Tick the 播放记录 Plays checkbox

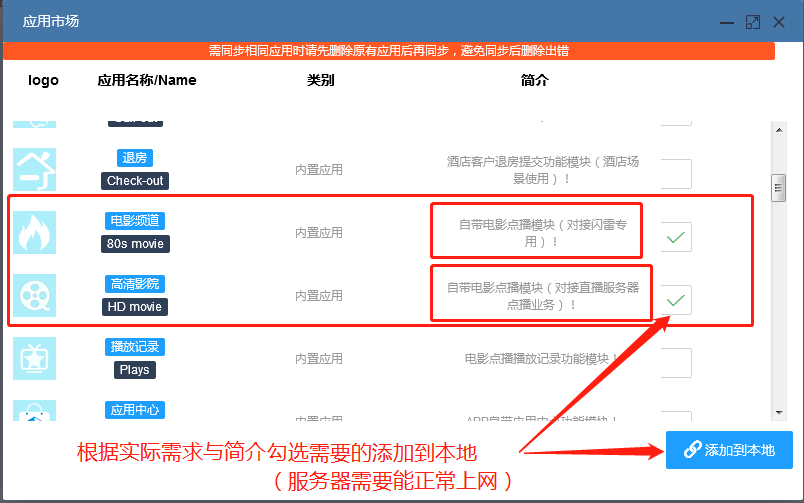point(677,363)
